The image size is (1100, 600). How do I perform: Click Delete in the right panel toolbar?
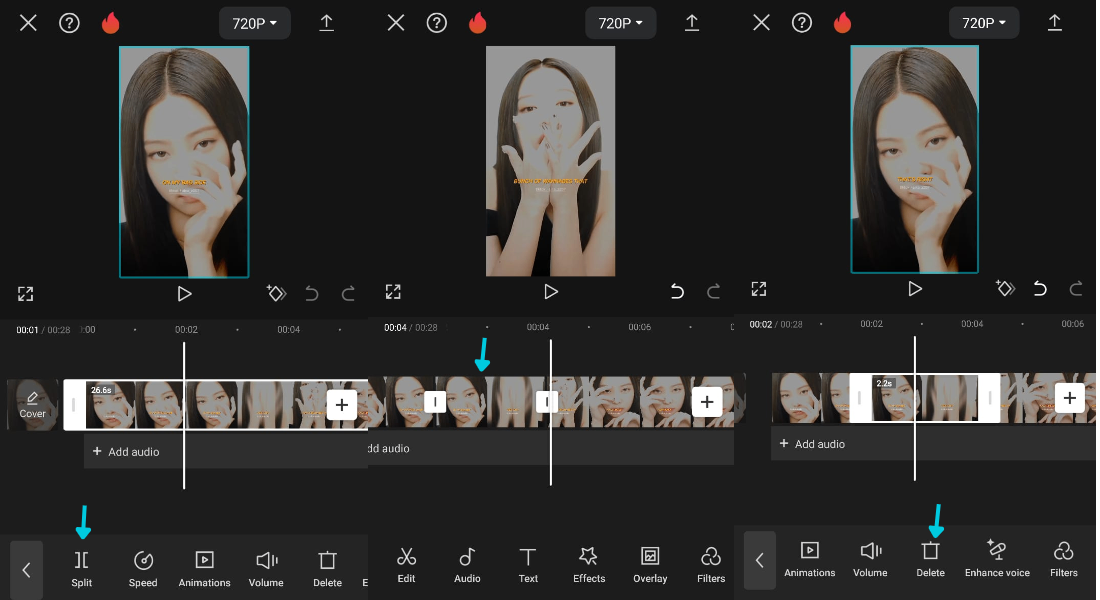930,559
